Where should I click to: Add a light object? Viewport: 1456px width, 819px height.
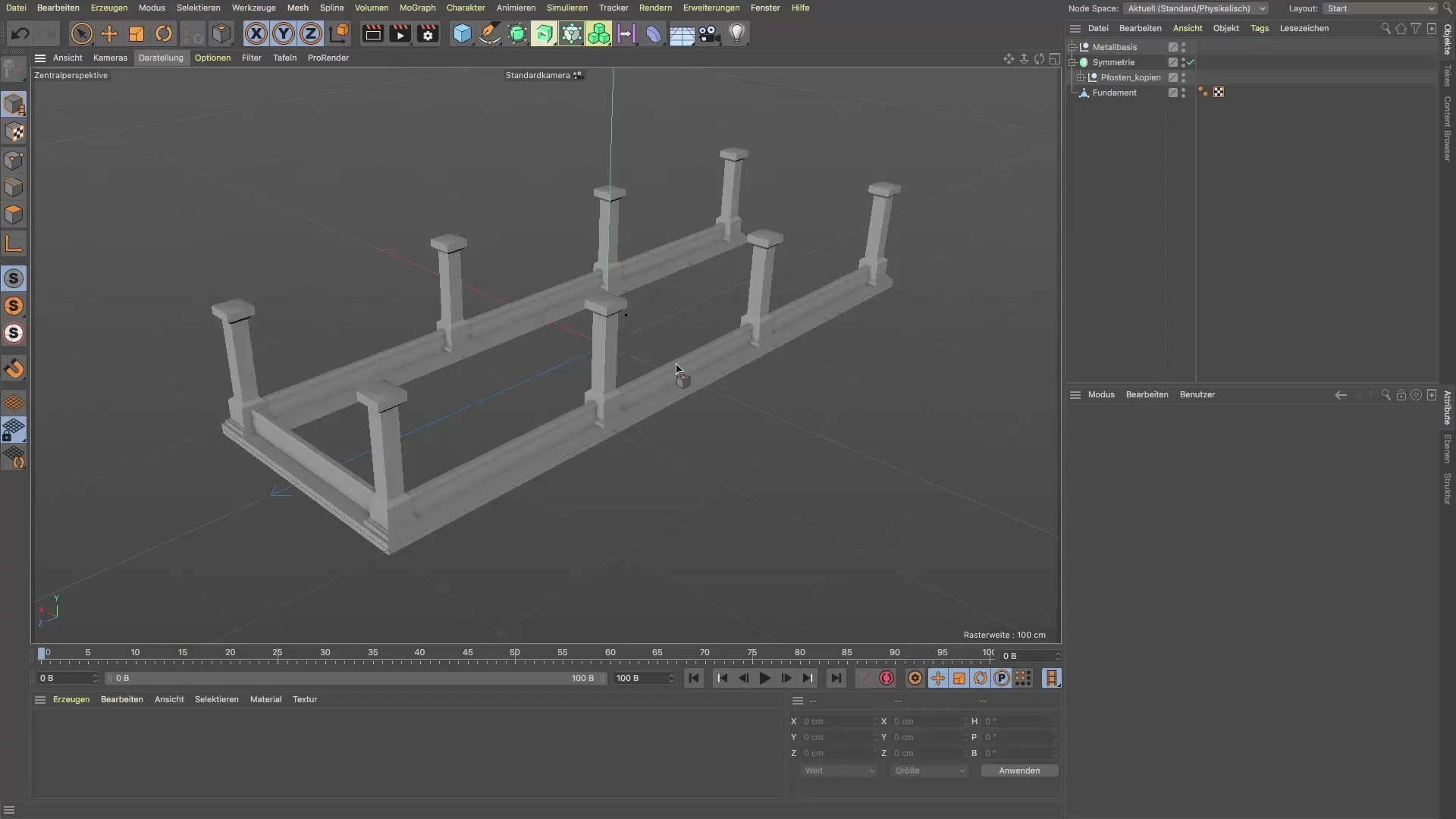(x=737, y=33)
